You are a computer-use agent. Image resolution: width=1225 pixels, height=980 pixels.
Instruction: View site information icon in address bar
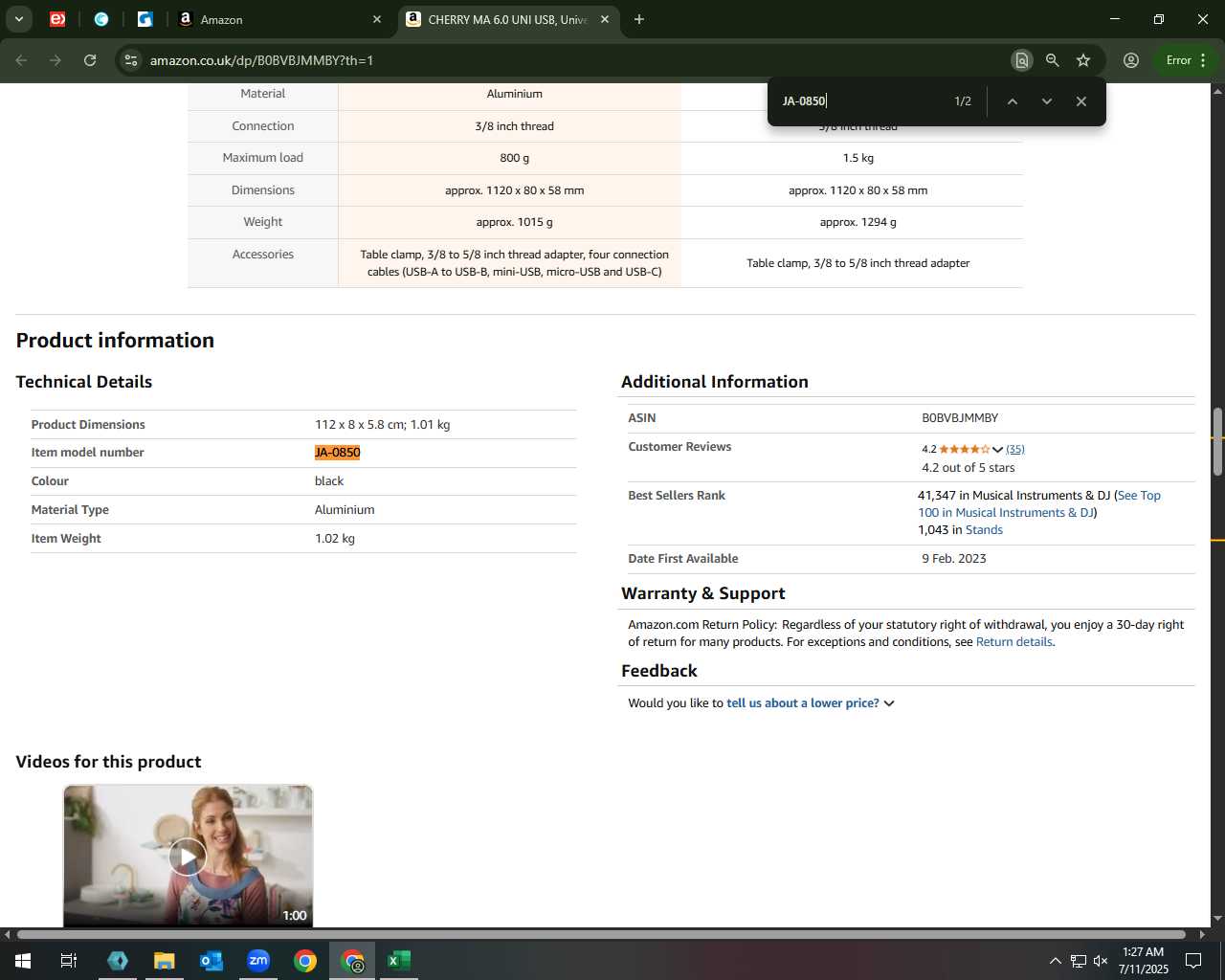(x=131, y=60)
